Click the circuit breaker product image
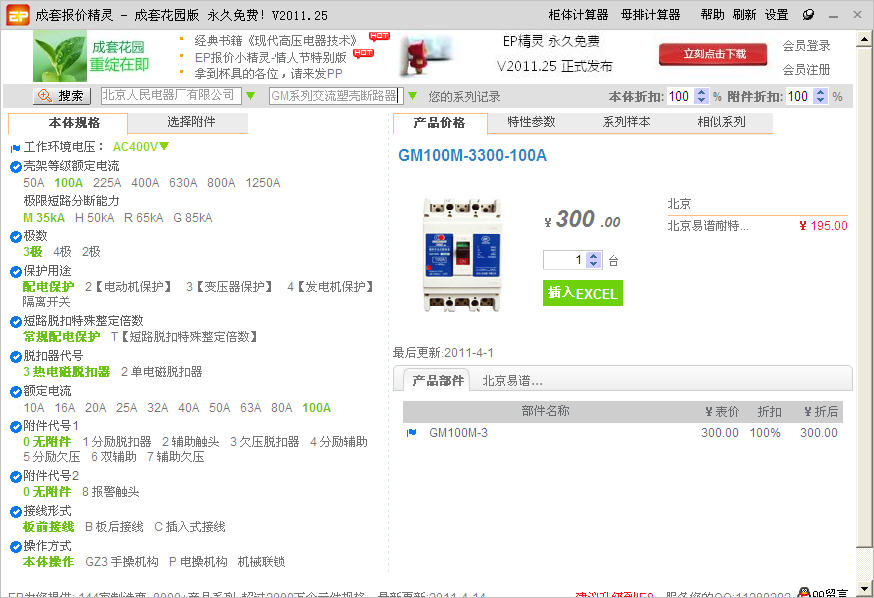 tap(462, 254)
